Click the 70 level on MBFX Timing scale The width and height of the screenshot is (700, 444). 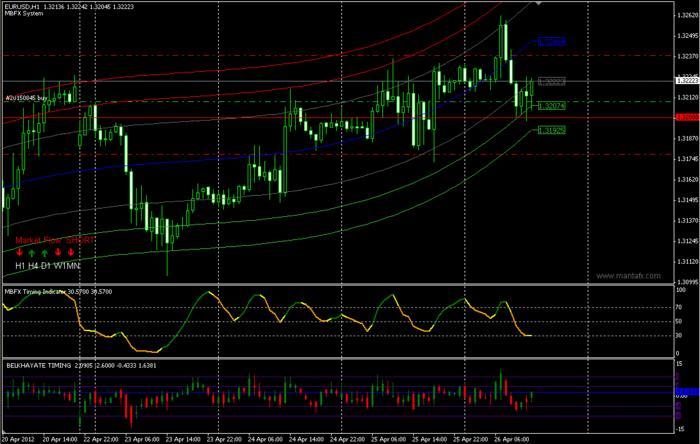pyautogui.click(x=679, y=307)
